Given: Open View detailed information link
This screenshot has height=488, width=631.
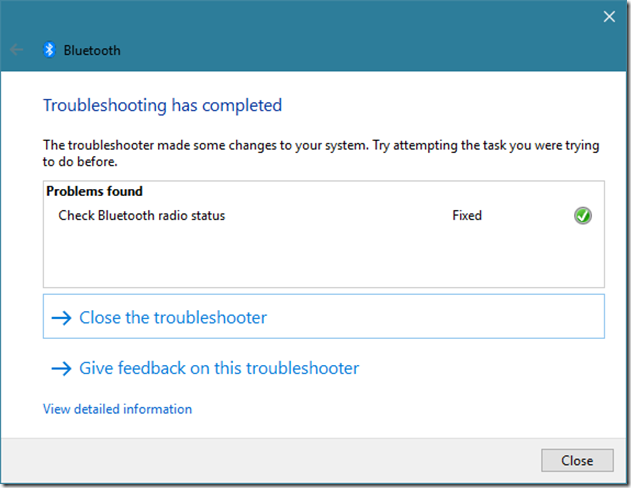Looking at the screenshot, I should [x=118, y=409].
